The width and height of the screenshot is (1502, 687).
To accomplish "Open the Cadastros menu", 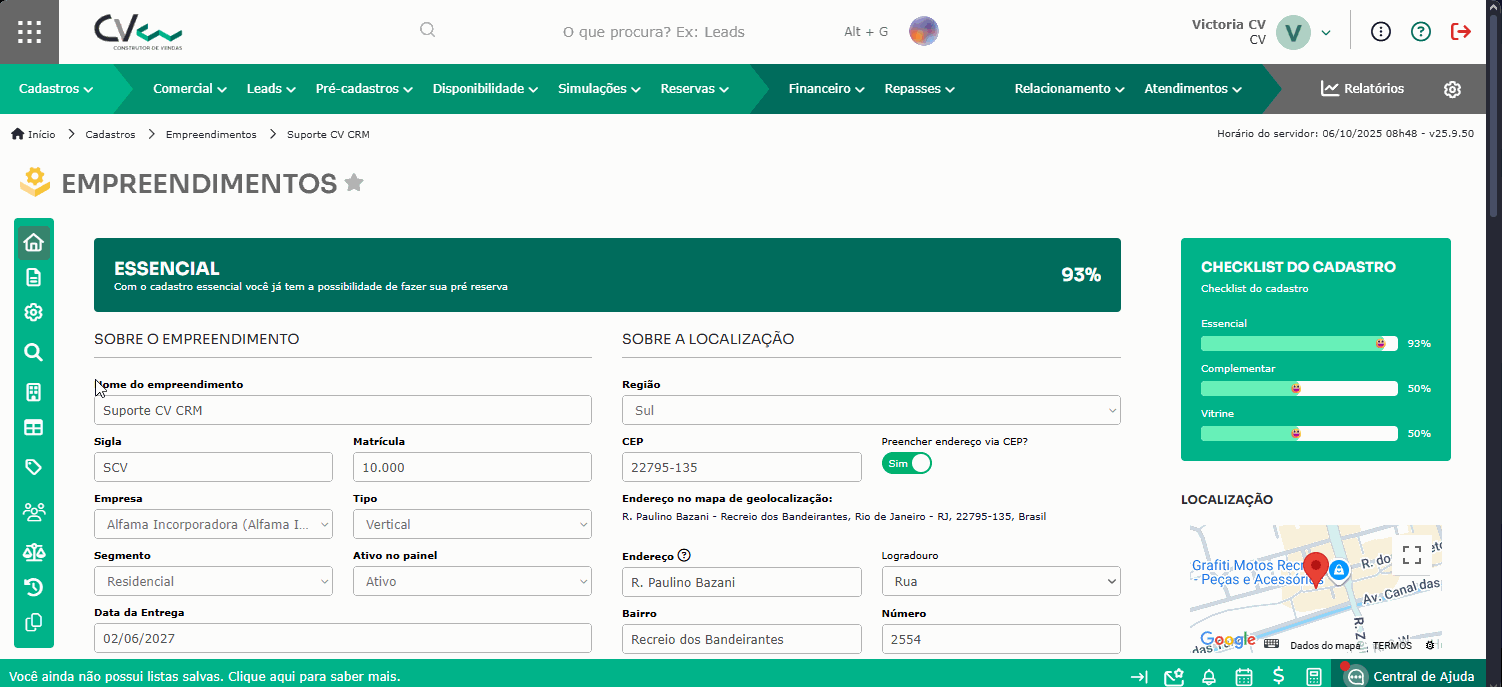I will click(56, 89).
